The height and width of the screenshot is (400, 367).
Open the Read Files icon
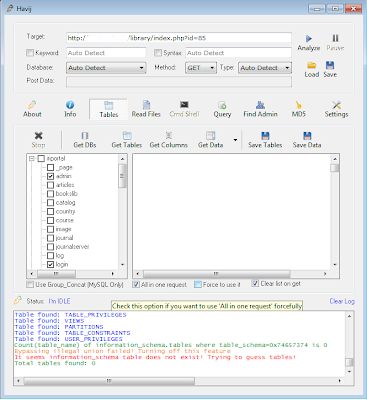tap(146, 105)
